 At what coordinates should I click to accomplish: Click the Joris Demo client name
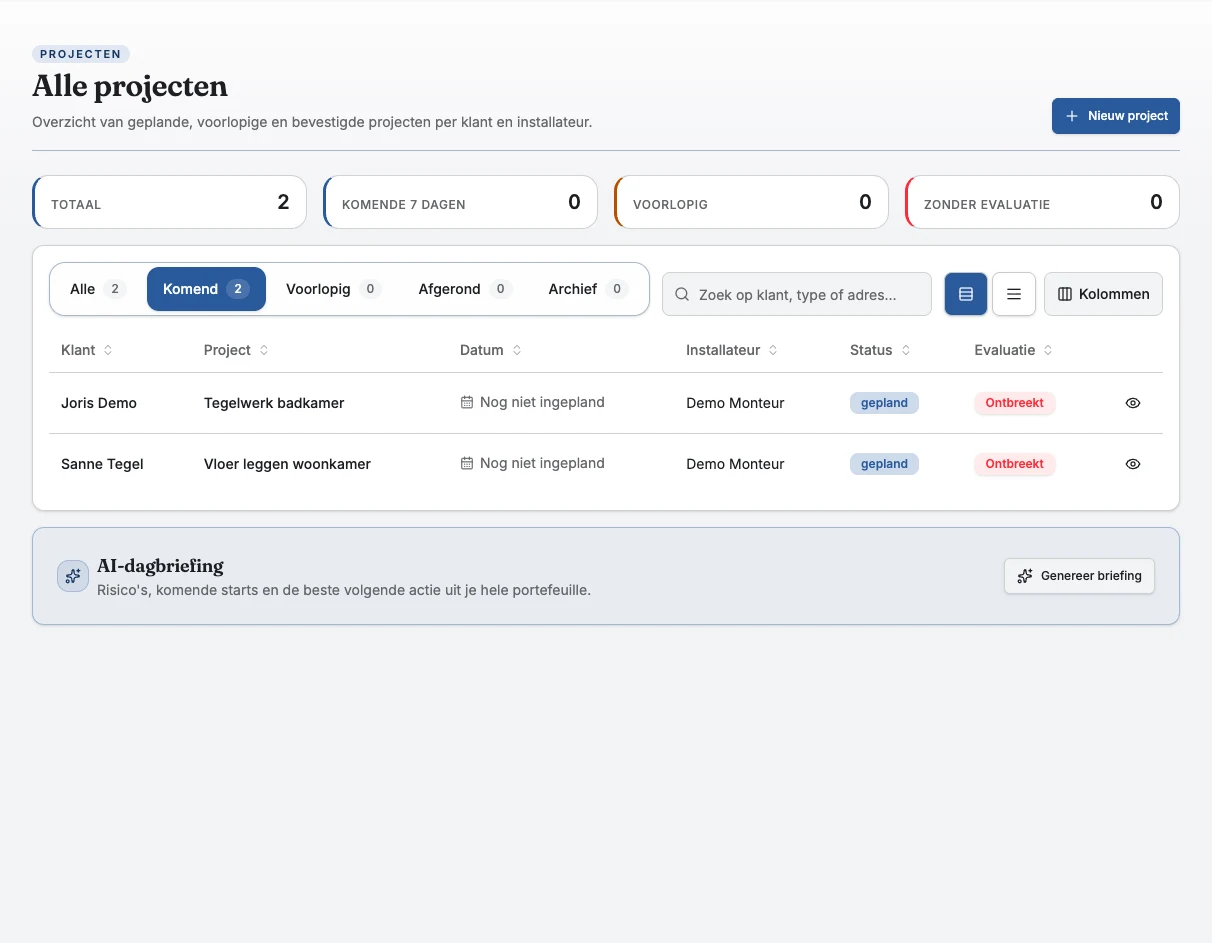click(99, 403)
